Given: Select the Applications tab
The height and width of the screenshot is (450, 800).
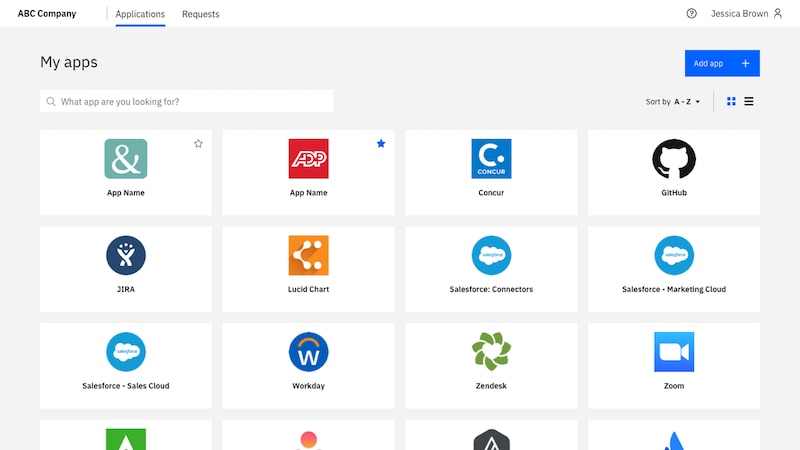Looking at the screenshot, I should 140,14.
